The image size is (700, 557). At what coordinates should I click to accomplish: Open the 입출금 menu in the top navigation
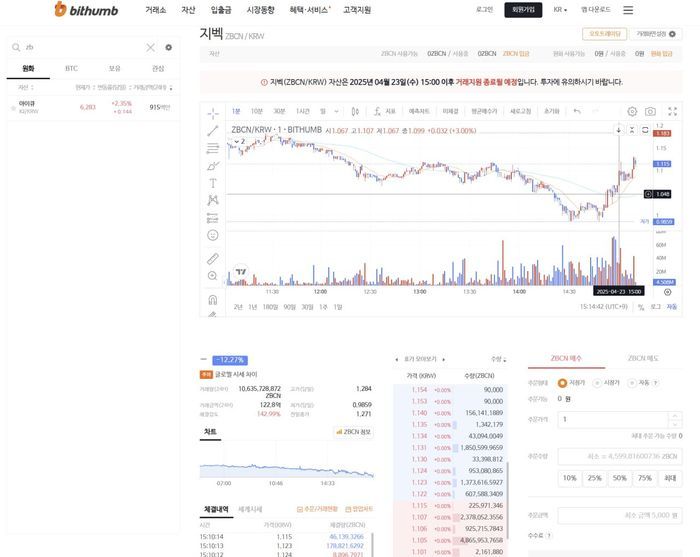(x=221, y=10)
